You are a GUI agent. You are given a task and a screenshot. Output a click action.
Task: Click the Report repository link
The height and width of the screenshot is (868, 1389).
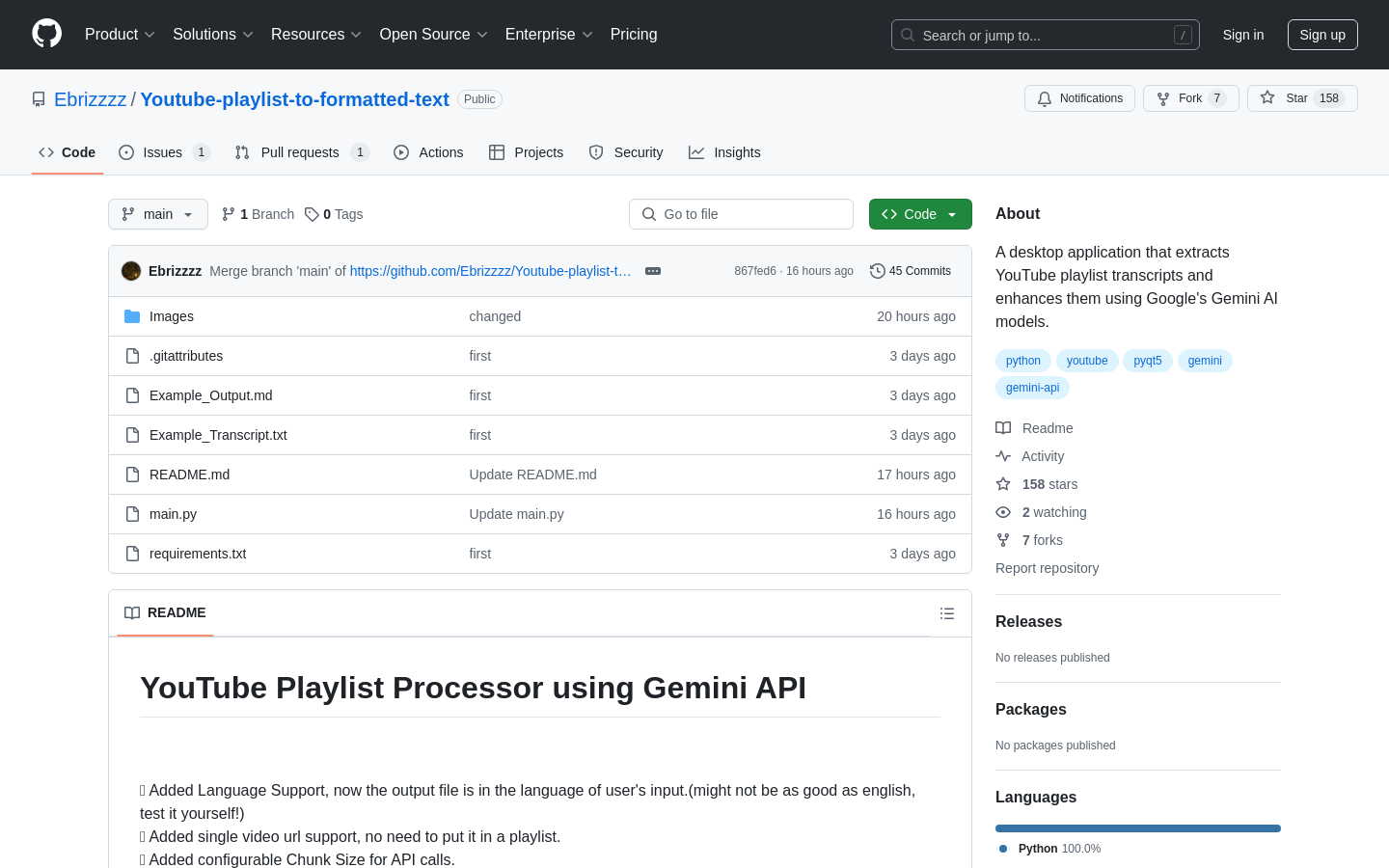tap(1047, 568)
